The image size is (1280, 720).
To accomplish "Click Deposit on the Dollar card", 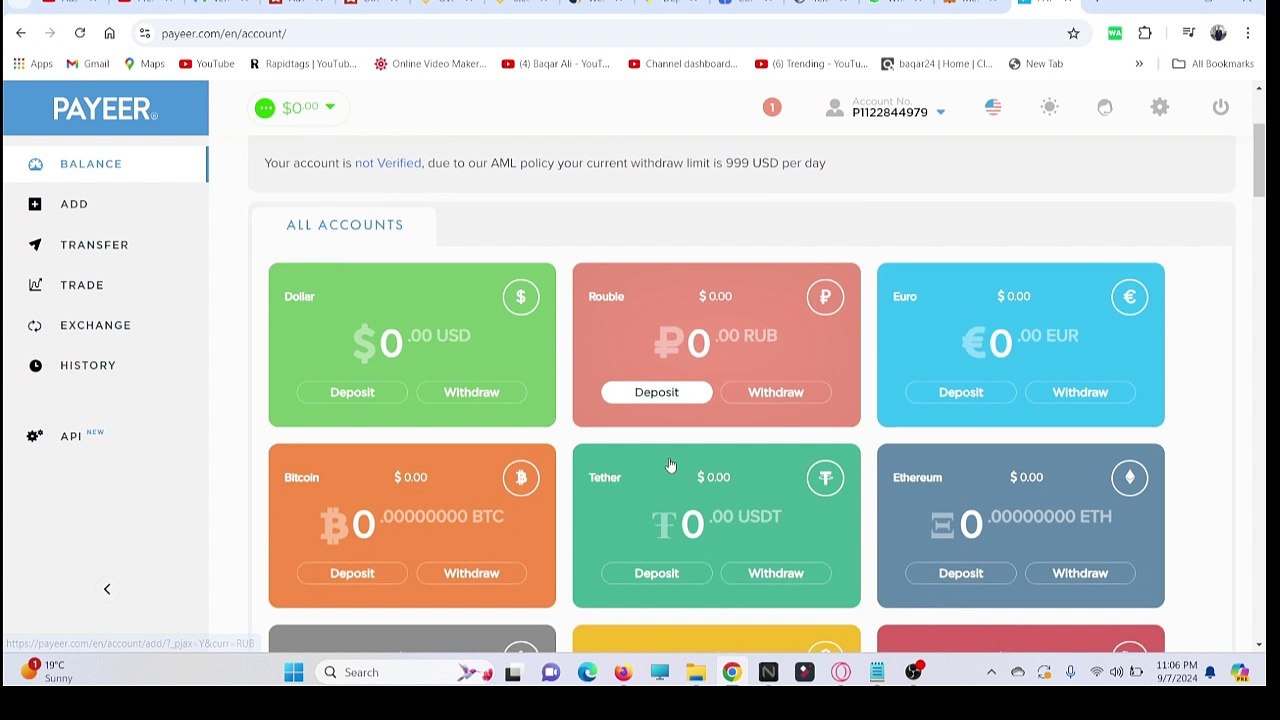I will click(352, 392).
